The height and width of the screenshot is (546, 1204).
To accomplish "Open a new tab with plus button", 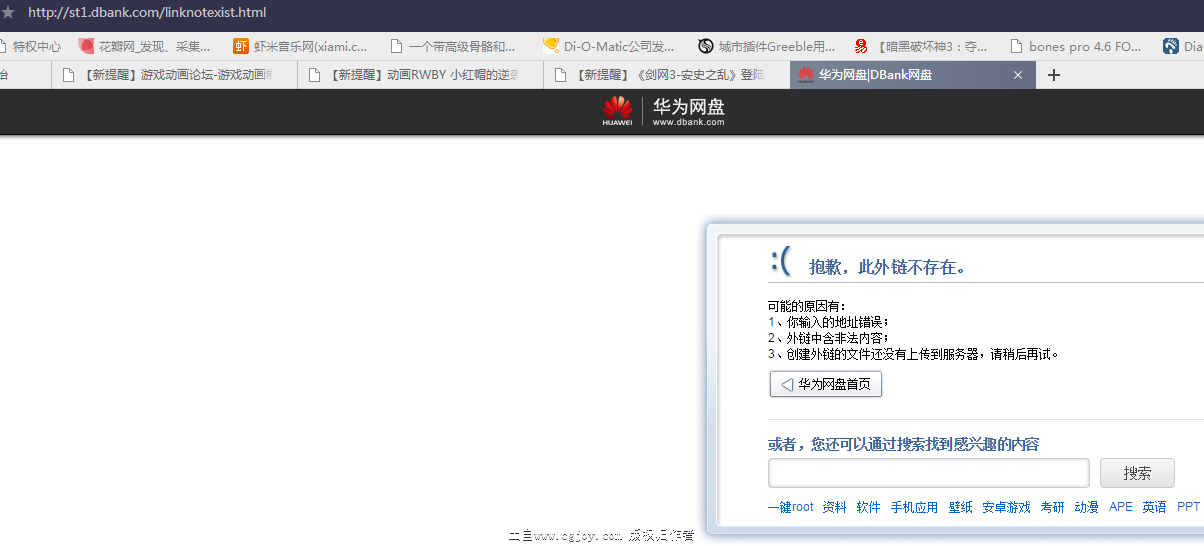I will pos(1053,75).
